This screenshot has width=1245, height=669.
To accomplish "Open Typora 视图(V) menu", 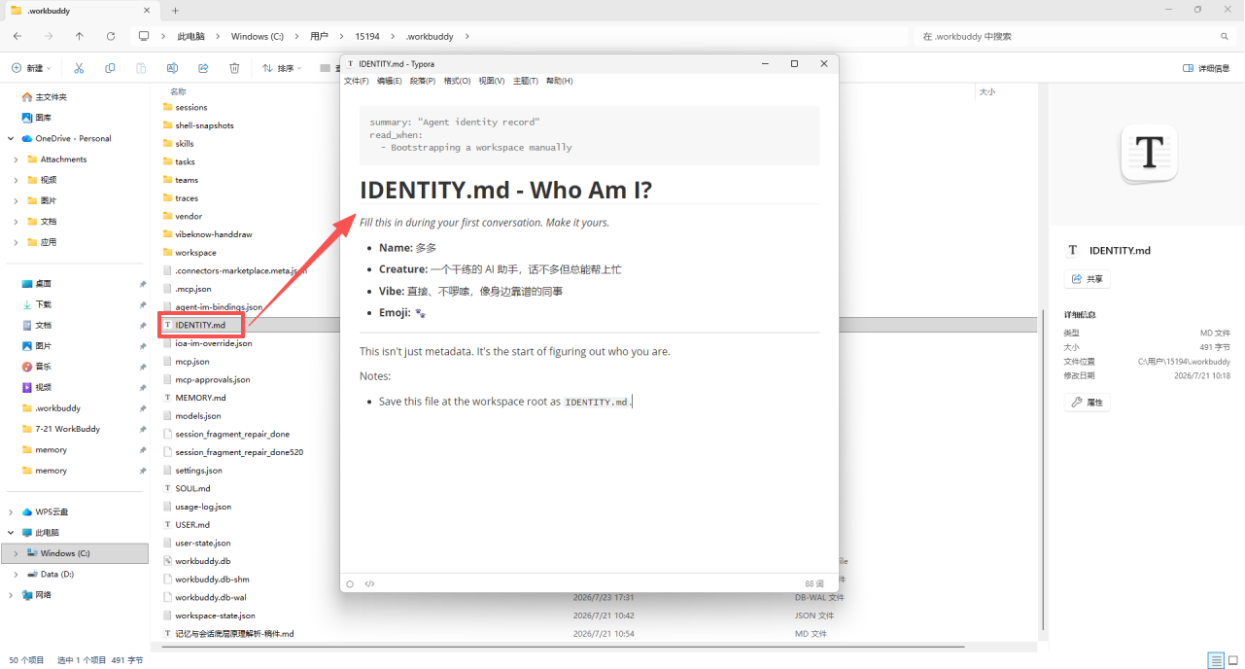I will pos(491,81).
